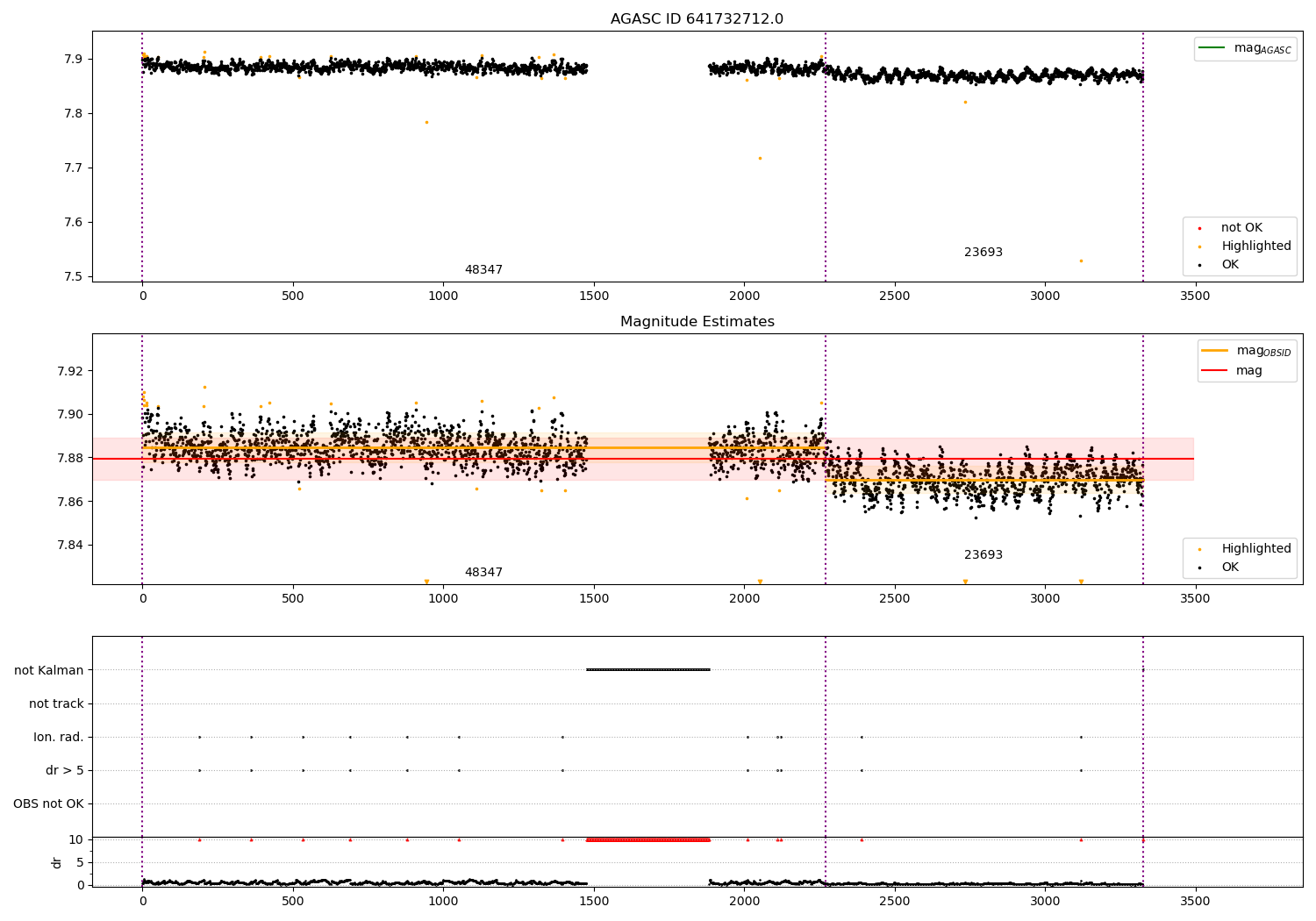This screenshot has width=1316, height=921.
Task: Click the black 'not Kalman' flagged segment
Action: pyautogui.click(x=648, y=670)
